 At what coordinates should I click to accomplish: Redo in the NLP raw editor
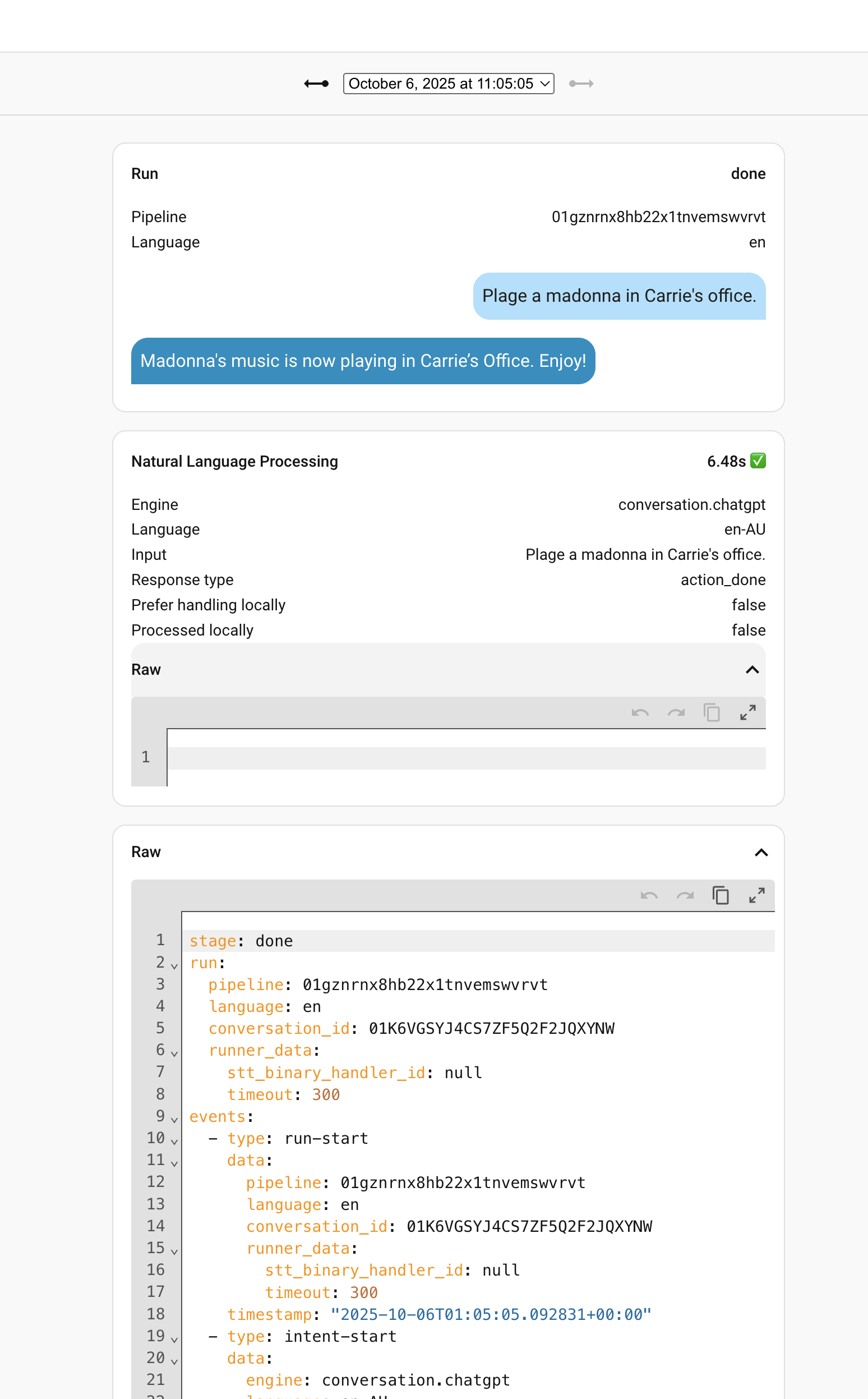coord(676,713)
